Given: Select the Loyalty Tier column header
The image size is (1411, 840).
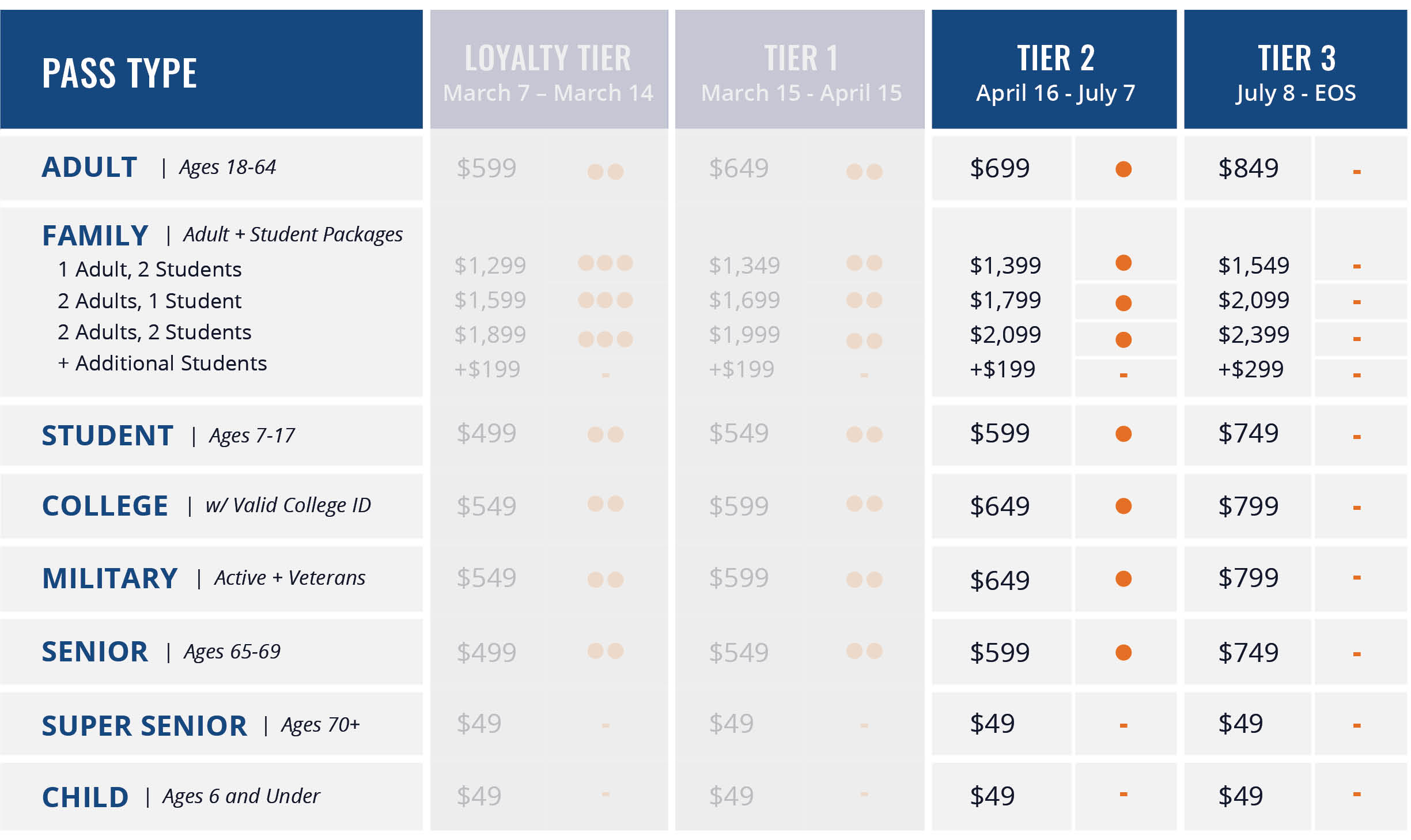Looking at the screenshot, I should point(548,69).
